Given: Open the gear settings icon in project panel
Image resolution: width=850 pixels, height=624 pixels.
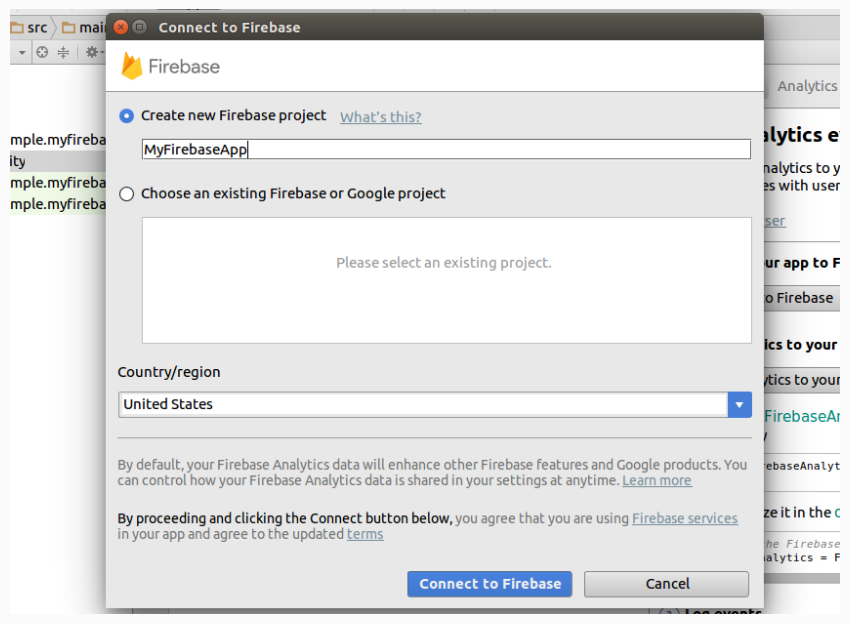Looking at the screenshot, I should pyautogui.click(x=91, y=52).
